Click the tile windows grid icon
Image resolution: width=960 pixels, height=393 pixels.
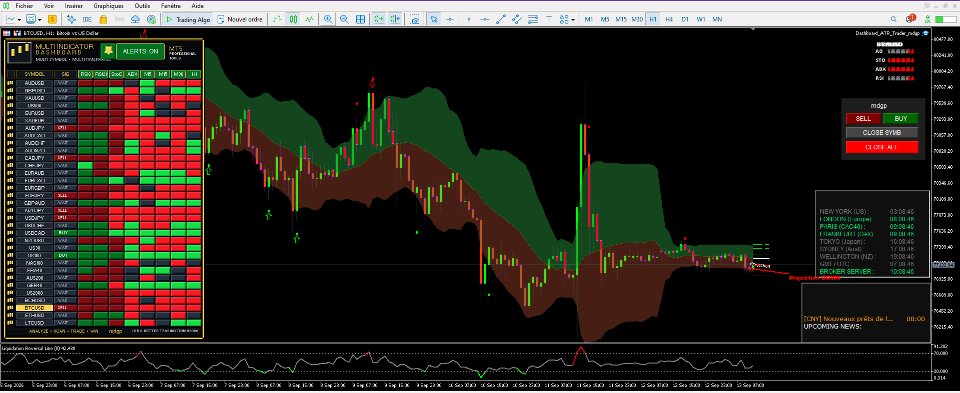[361, 20]
